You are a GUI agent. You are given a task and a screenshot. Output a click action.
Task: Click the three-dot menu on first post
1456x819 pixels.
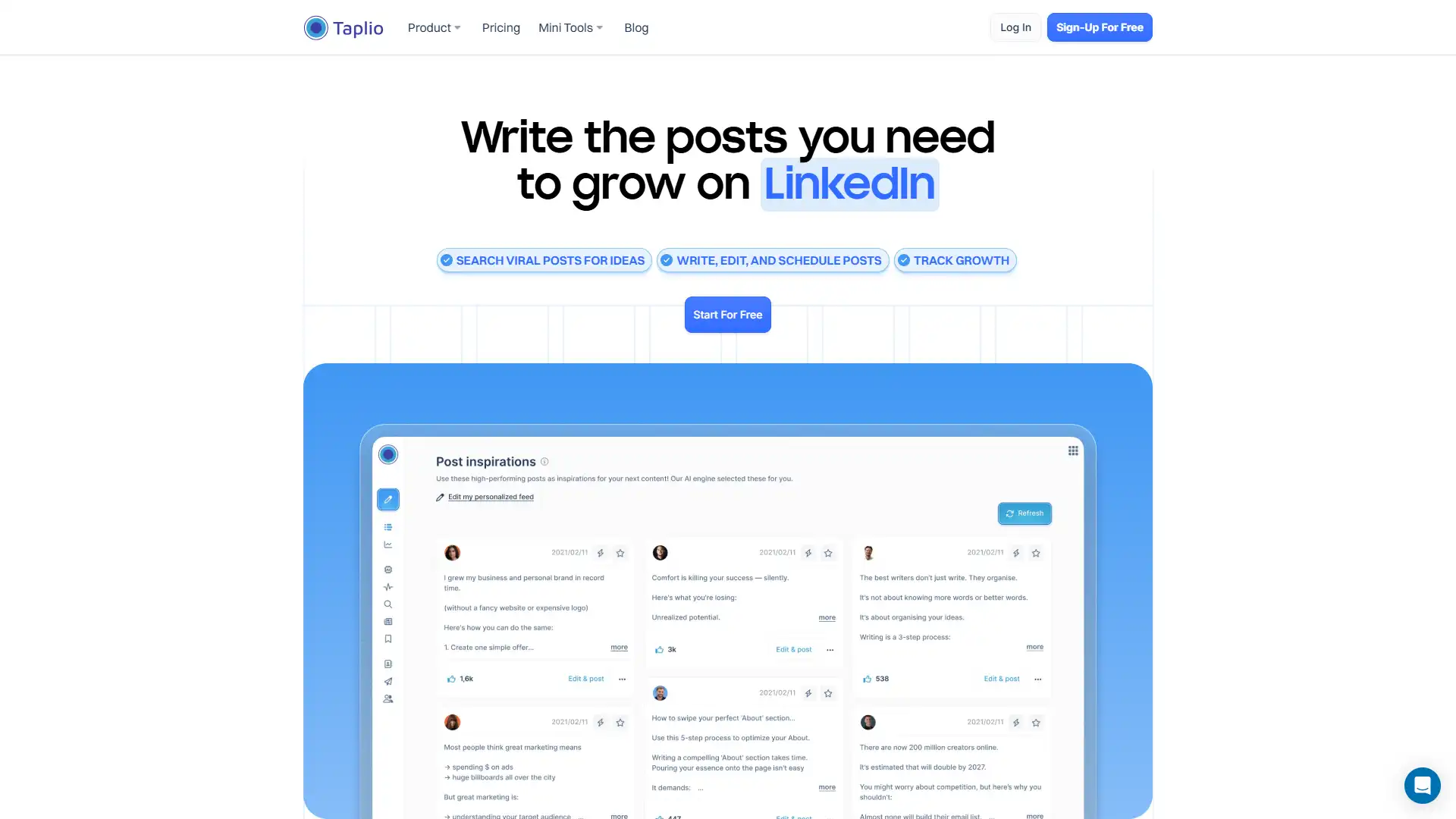[x=622, y=679]
